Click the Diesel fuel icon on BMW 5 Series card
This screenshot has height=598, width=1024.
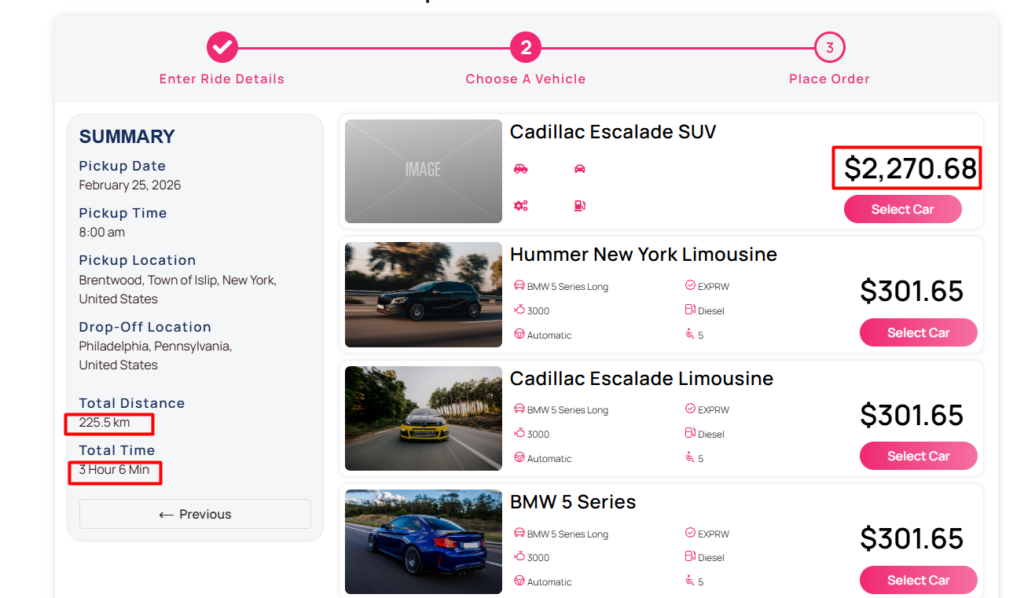tap(689, 557)
